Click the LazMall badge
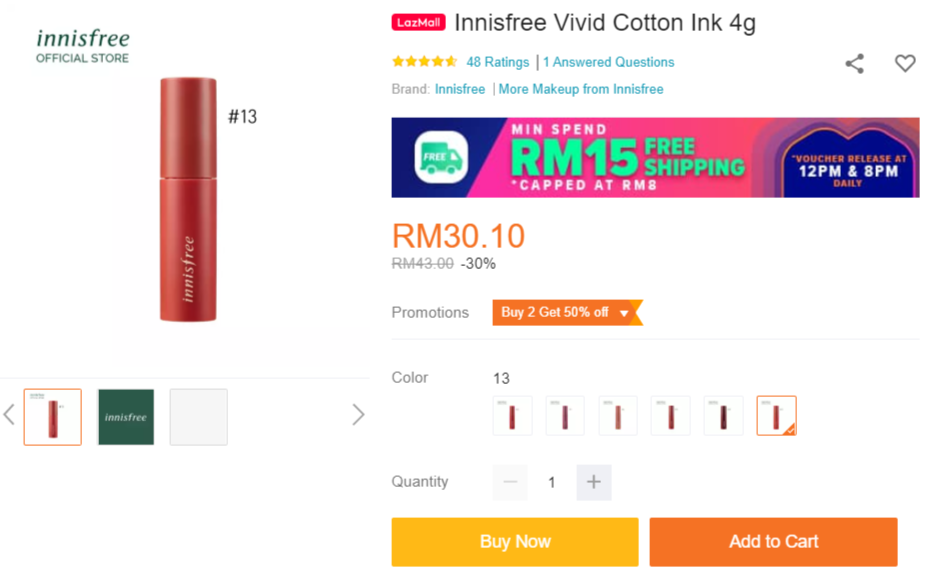 [x=418, y=22]
